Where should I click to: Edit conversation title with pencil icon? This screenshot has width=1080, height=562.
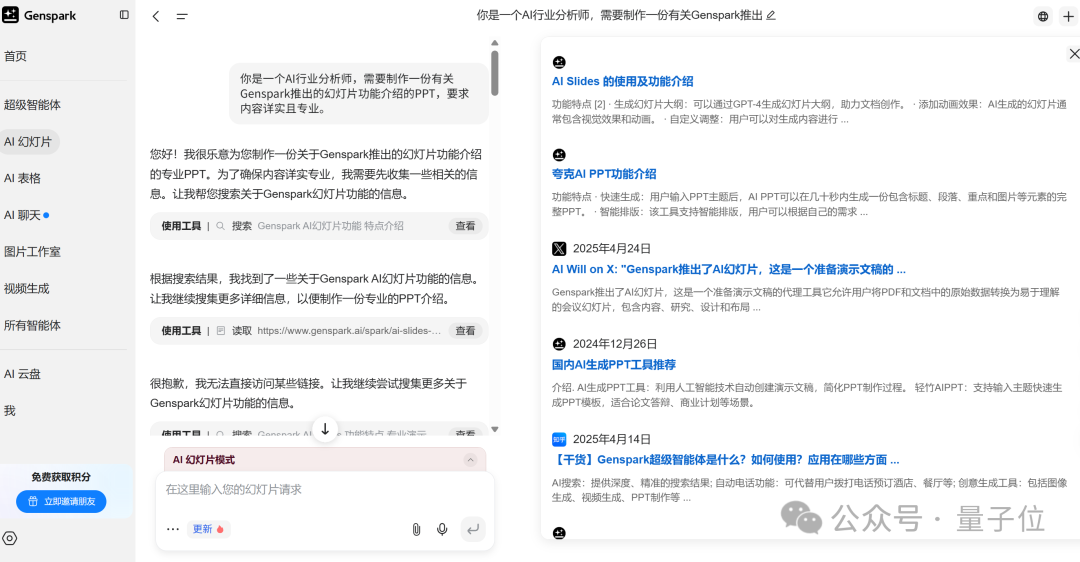771,15
